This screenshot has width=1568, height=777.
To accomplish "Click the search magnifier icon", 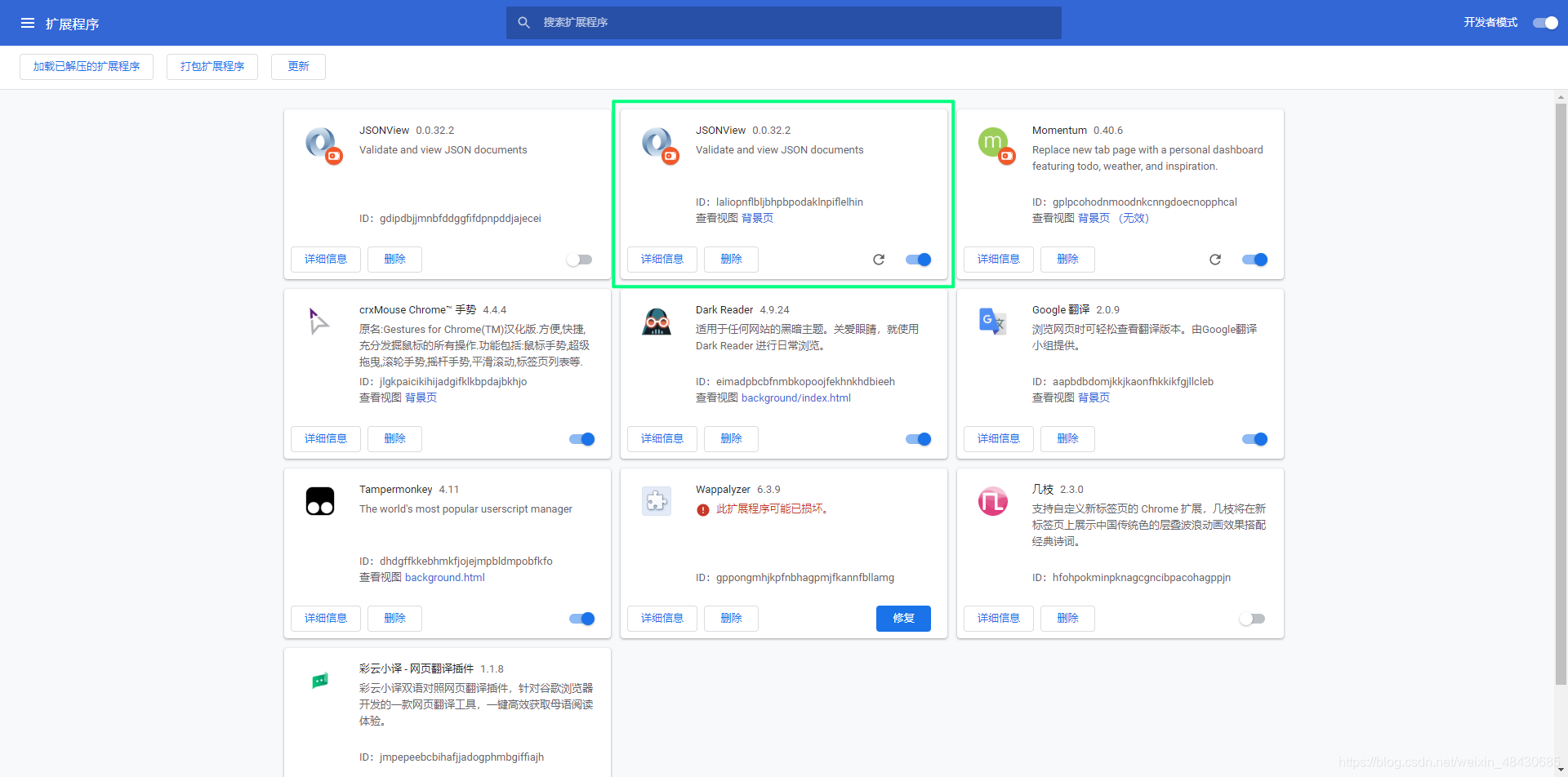I will [x=524, y=23].
